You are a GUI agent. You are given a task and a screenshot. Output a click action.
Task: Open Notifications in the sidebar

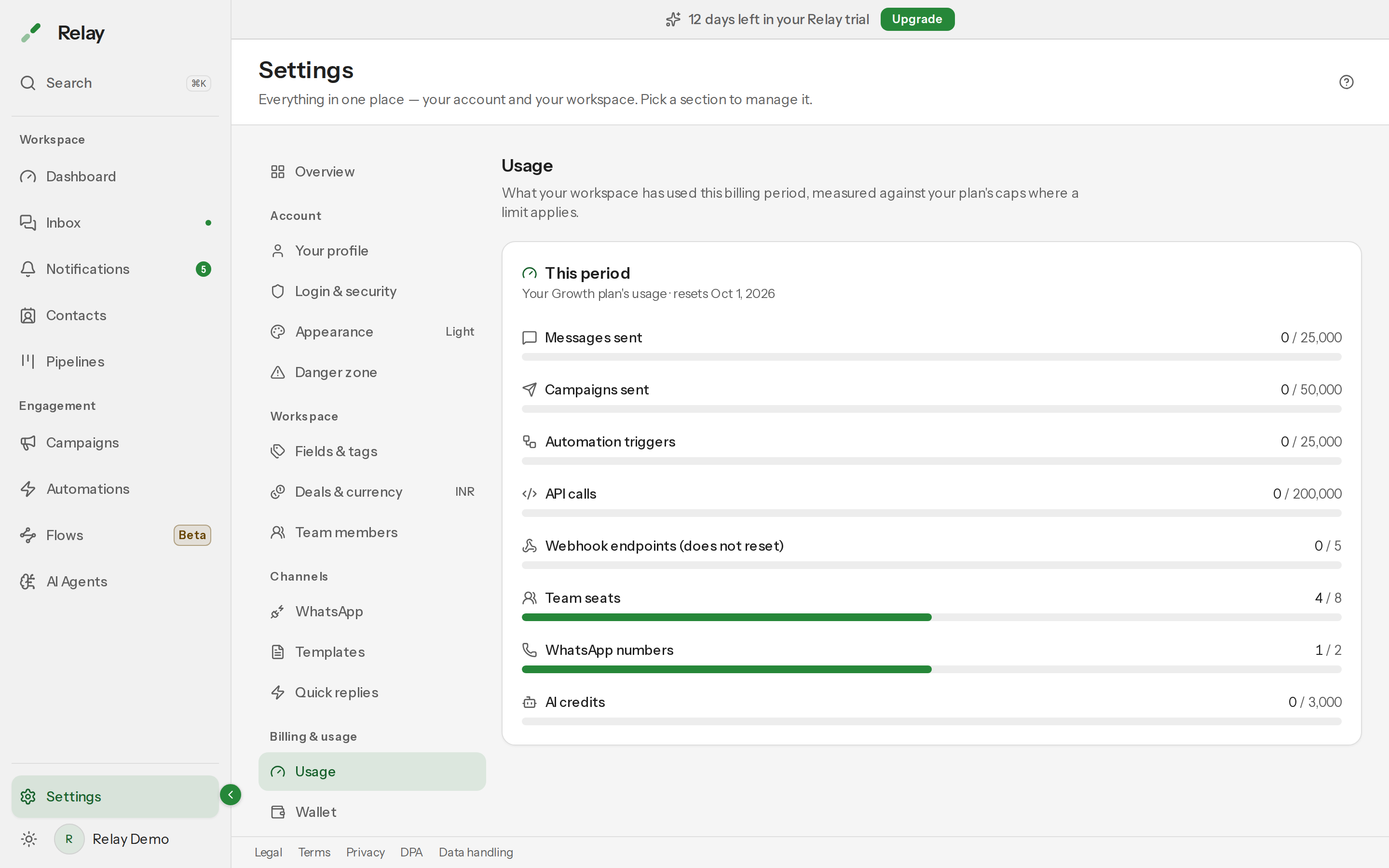(x=115, y=269)
